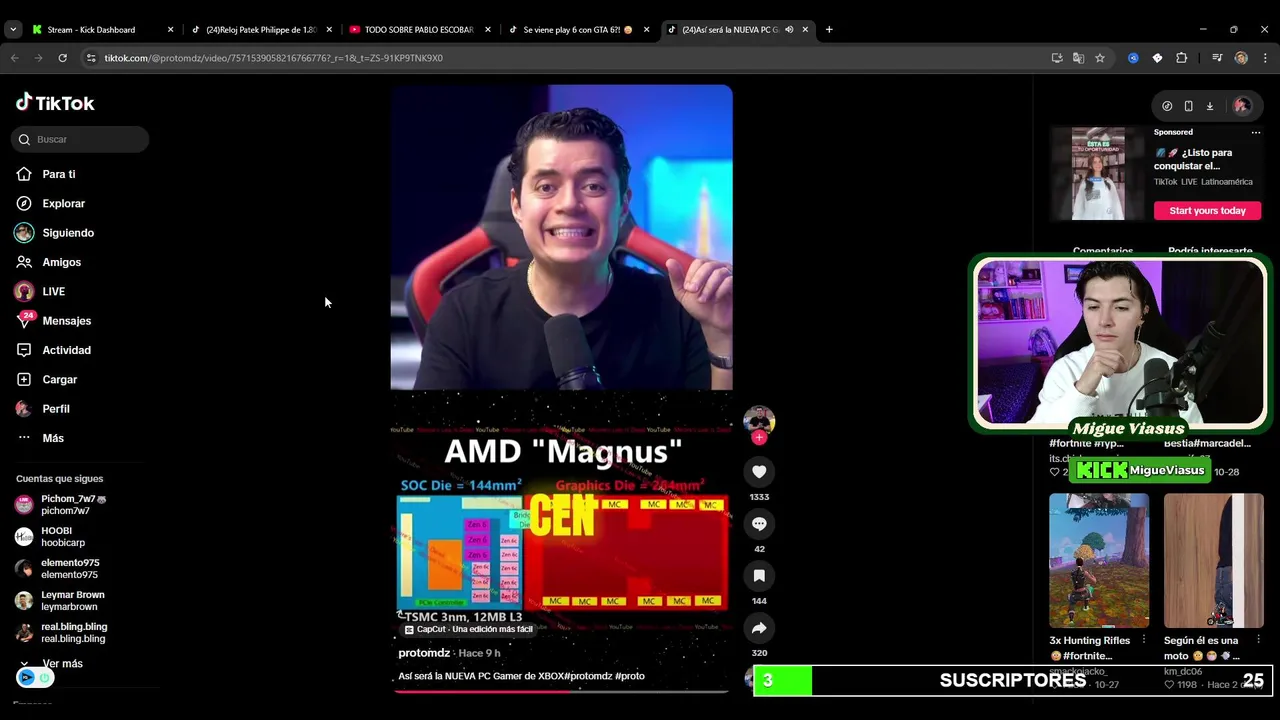Viewport: 1280px width, 720px height.
Task: Open Chrome three-dot menu
Action: pyautogui.click(x=1265, y=58)
